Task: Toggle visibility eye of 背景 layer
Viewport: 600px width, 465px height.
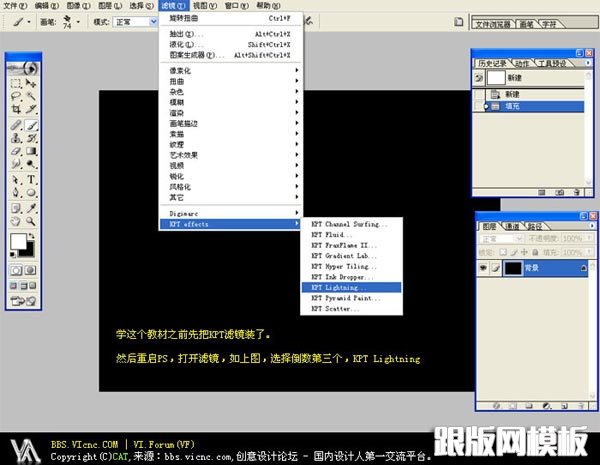Action: [x=483, y=268]
